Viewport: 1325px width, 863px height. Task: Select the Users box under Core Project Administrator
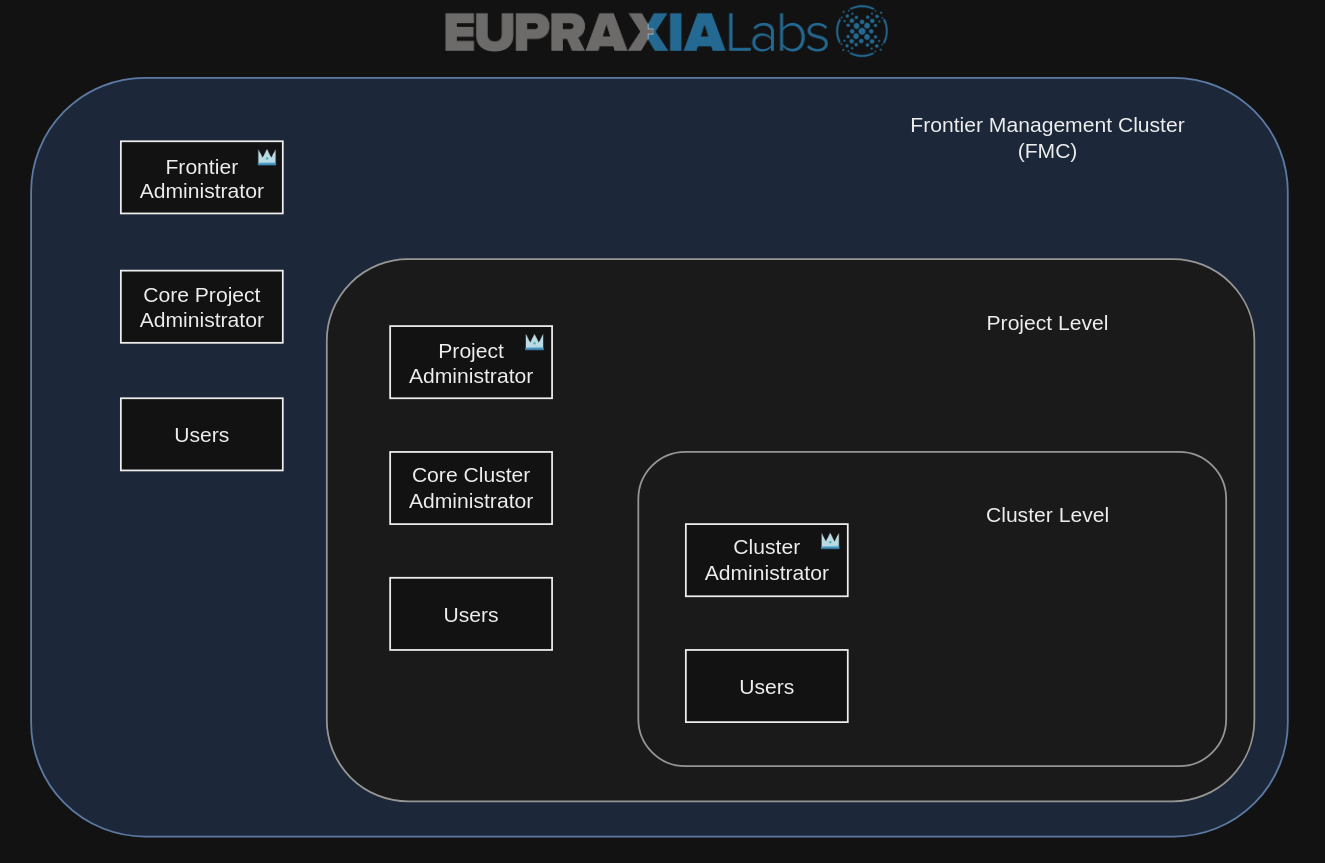click(x=202, y=434)
